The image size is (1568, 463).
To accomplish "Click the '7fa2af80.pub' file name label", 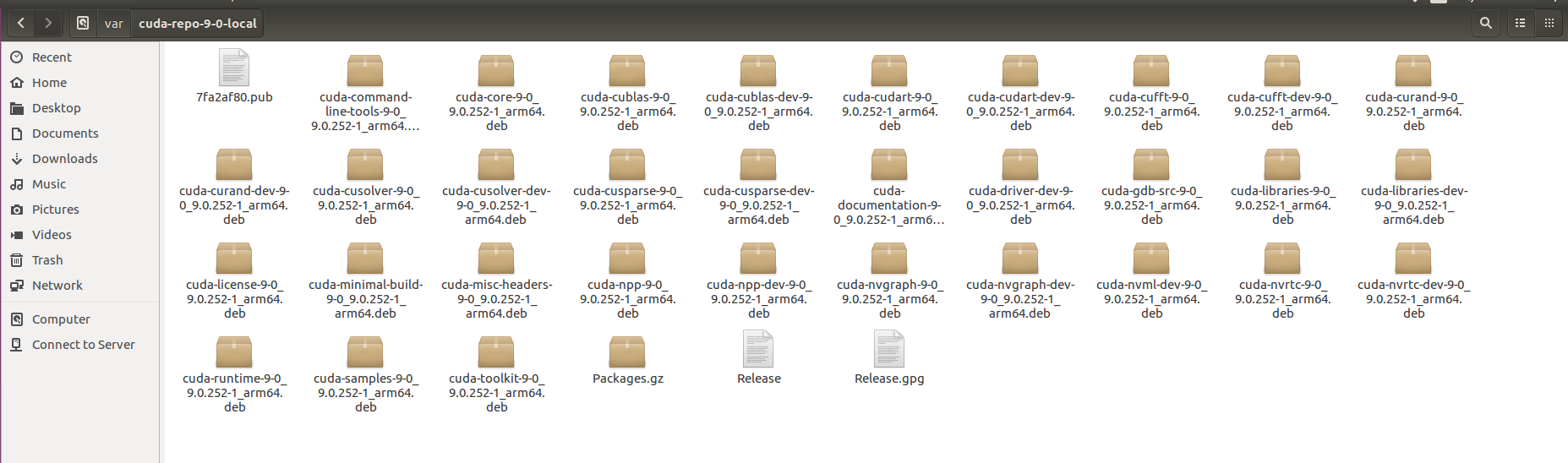I will click(x=234, y=97).
